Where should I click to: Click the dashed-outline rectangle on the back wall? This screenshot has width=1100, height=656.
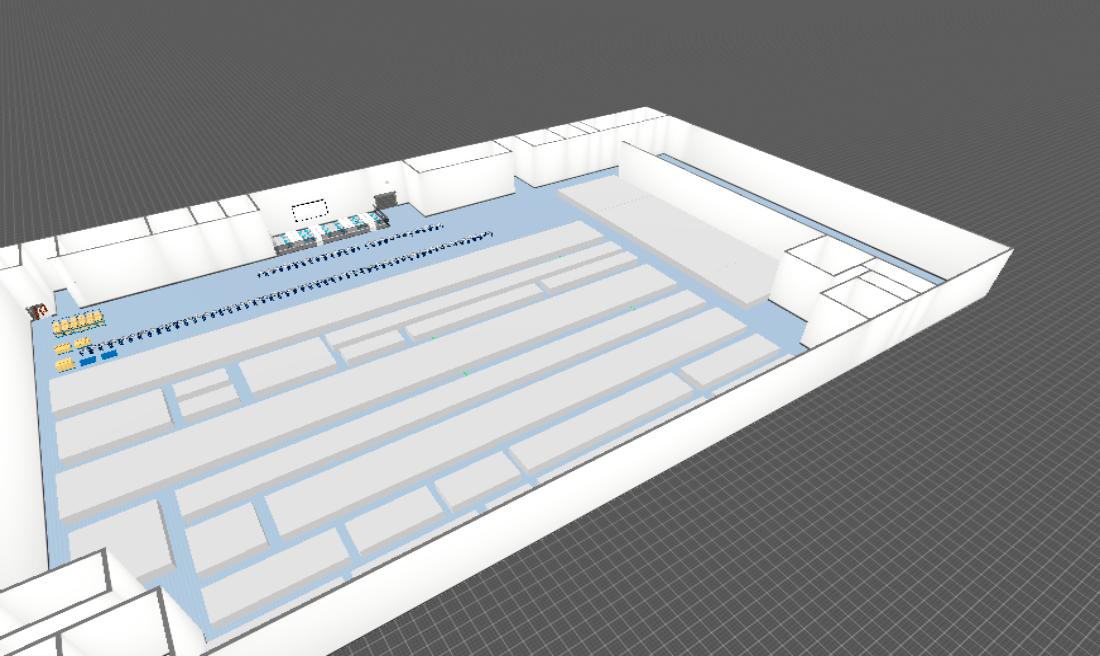click(x=310, y=211)
